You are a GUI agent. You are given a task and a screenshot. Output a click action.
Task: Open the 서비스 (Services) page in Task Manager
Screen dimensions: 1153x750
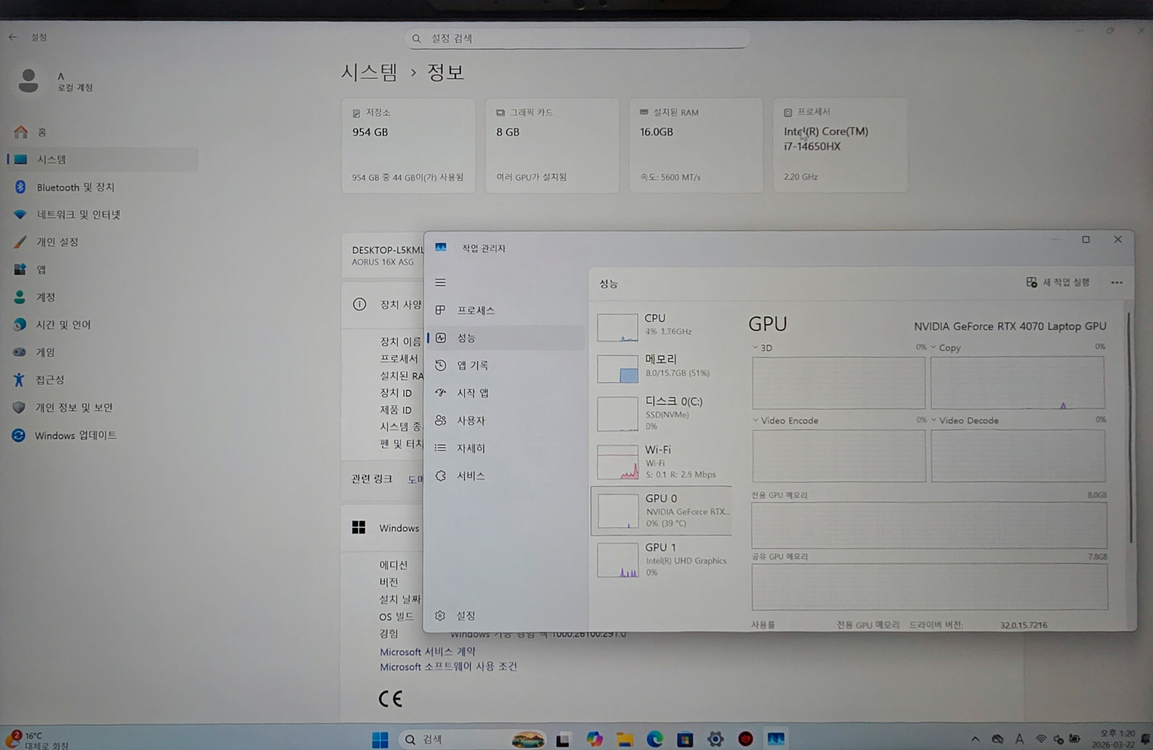(x=470, y=476)
